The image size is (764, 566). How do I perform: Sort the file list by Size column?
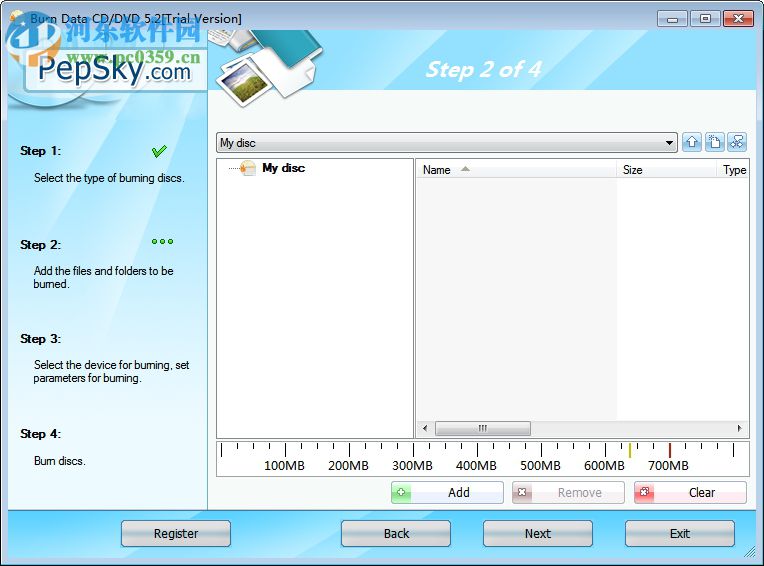[x=667, y=170]
